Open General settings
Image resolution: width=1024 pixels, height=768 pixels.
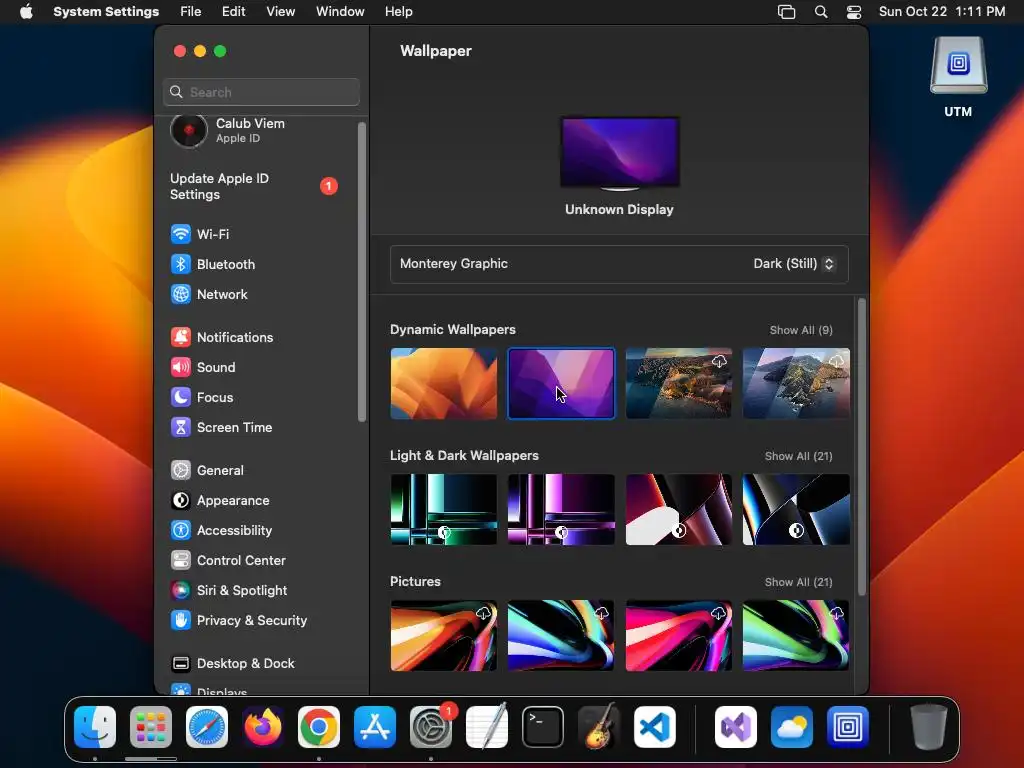[207, 470]
